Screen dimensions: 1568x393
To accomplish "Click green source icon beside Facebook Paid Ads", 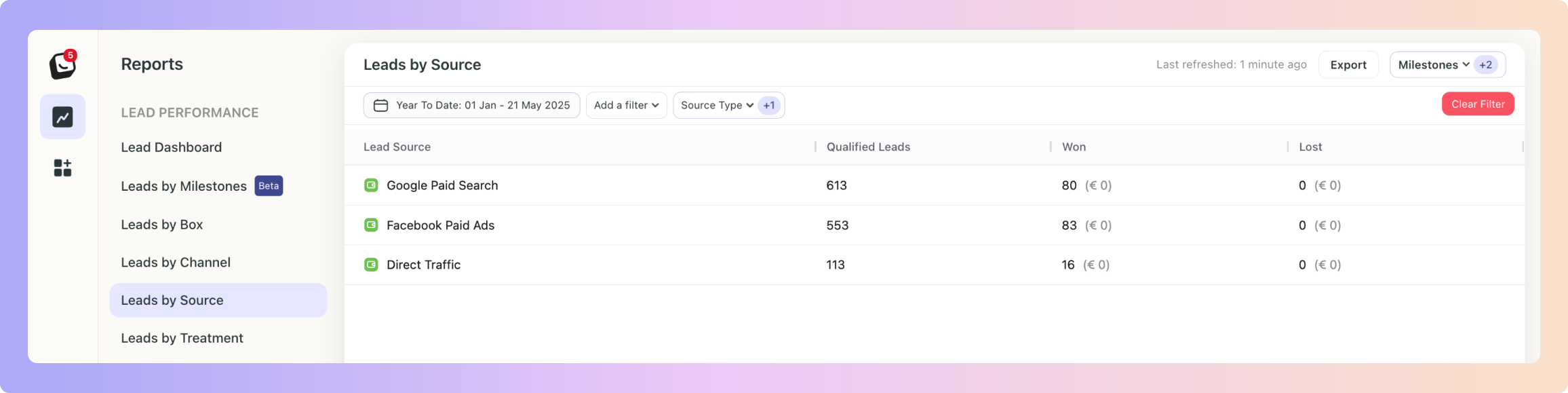I will [x=371, y=225].
